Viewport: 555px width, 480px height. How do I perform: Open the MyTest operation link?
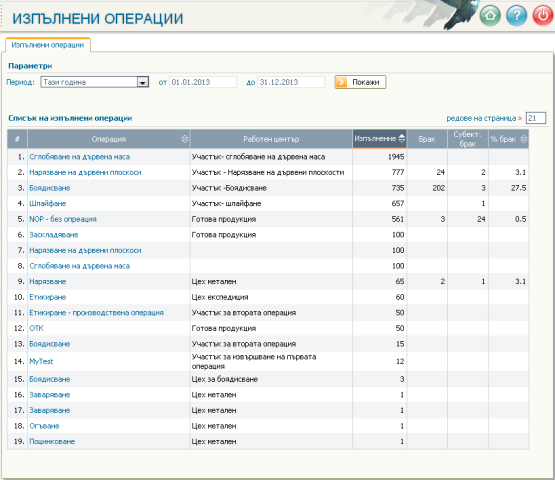pyautogui.click(x=41, y=361)
